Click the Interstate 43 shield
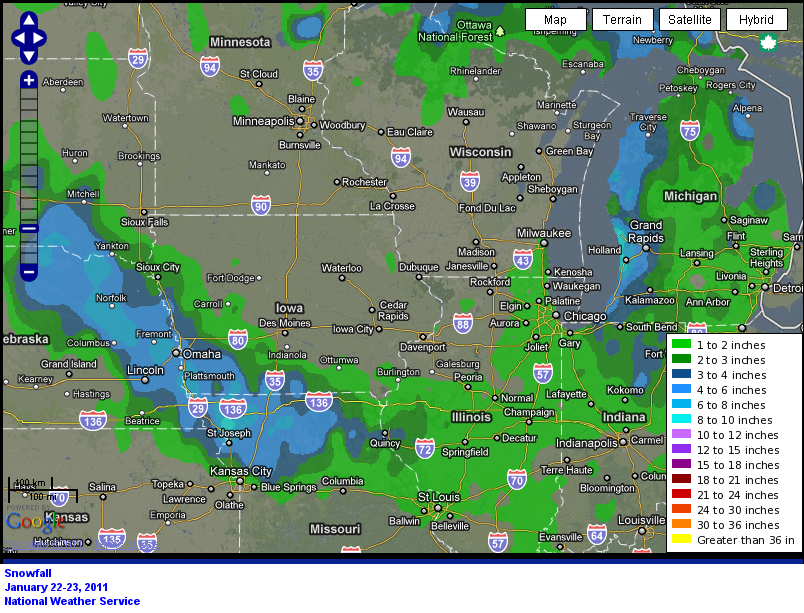This screenshot has width=804, height=613. [x=523, y=260]
